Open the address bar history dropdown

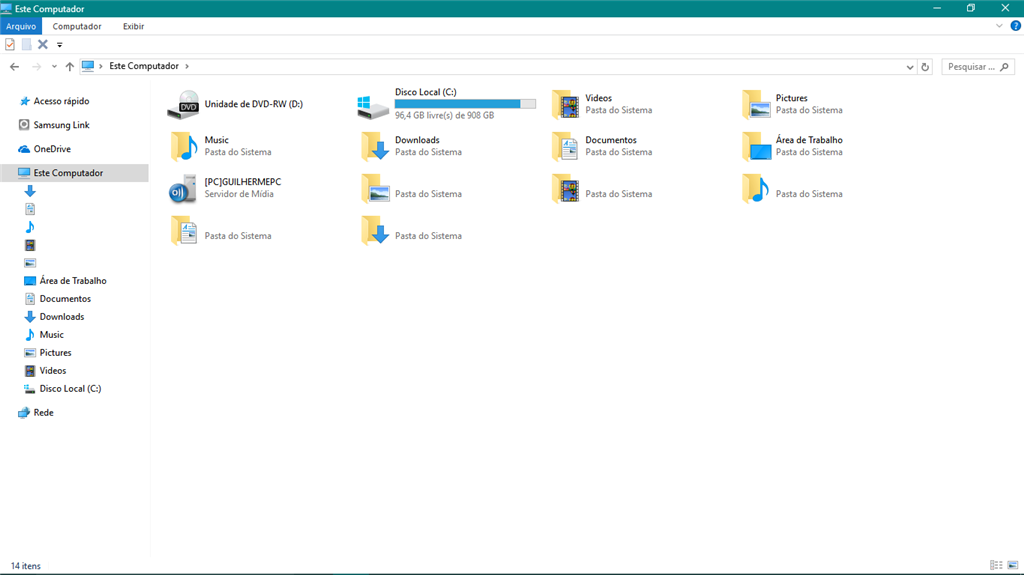(910, 67)
